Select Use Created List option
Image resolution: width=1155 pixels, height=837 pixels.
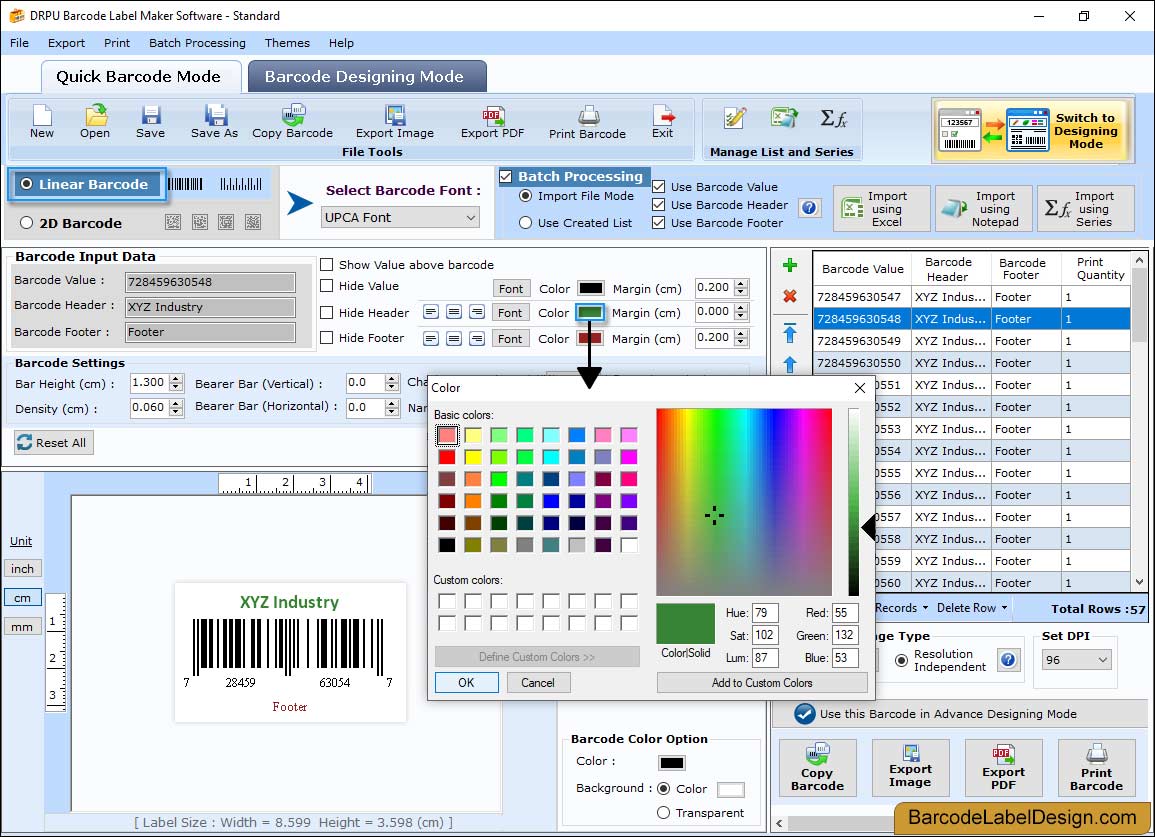pyautogui.click(x=525, y=223)
